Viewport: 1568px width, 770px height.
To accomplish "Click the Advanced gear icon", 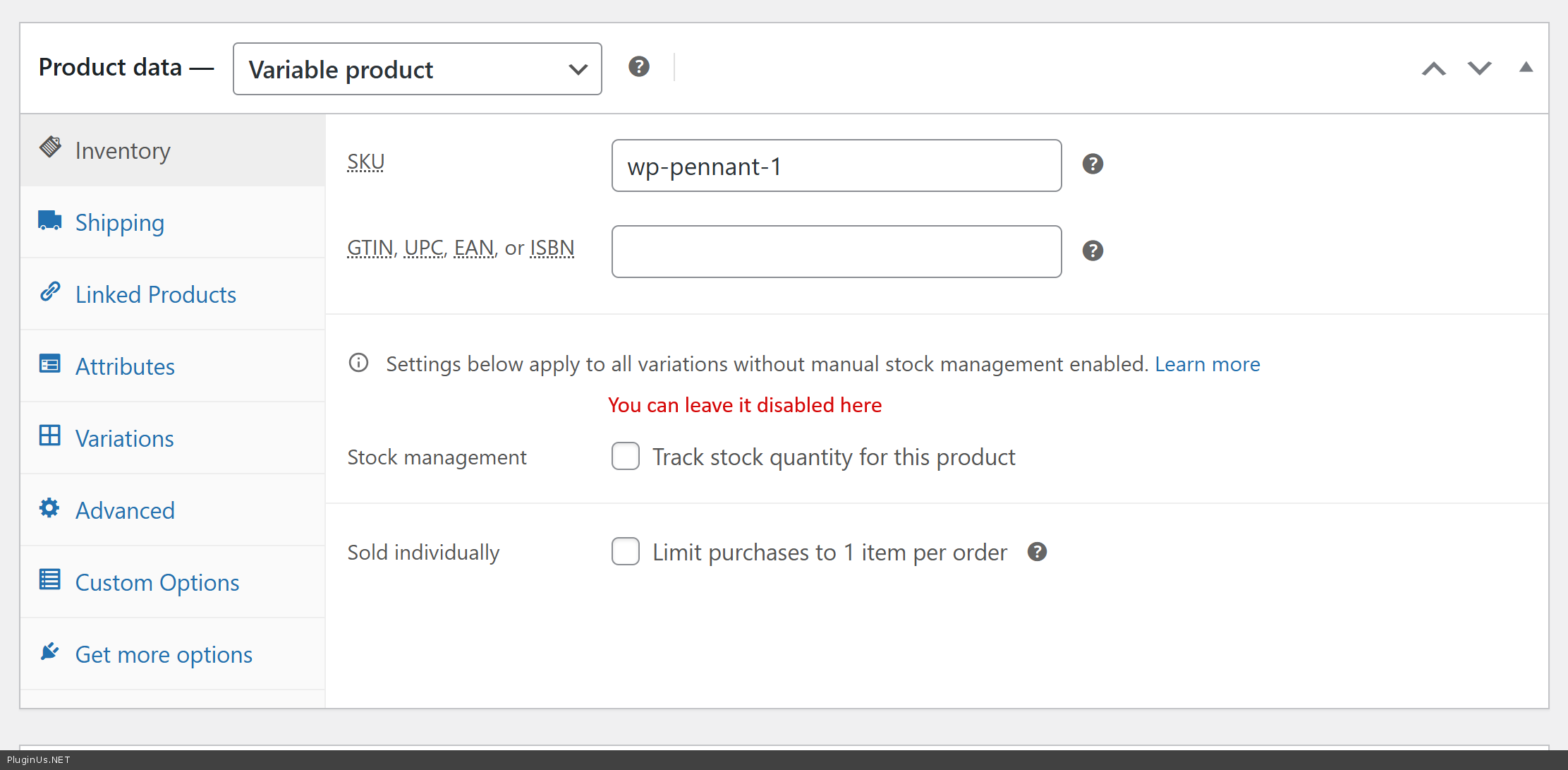I will (49, 508).
